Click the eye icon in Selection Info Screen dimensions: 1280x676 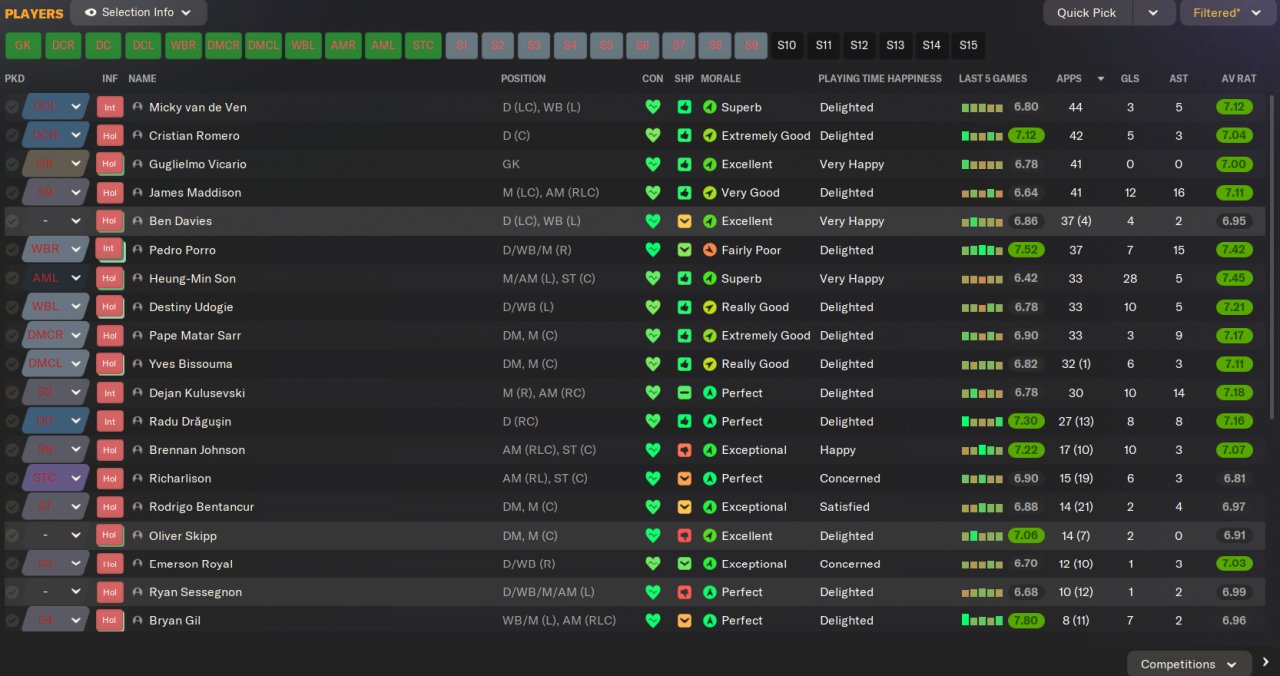coord(91,13)
